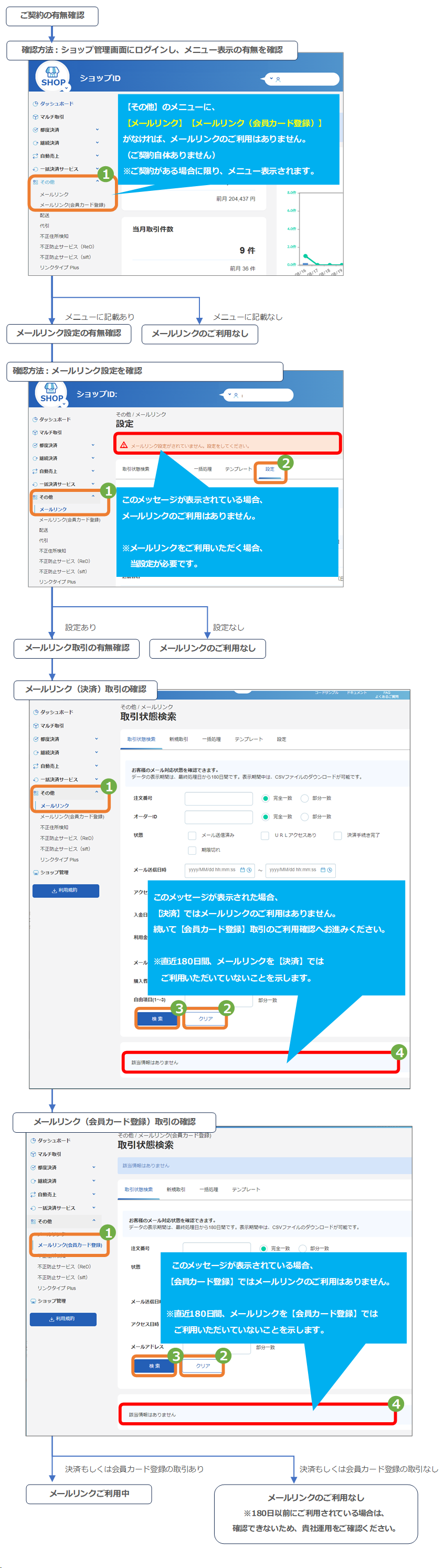Collapse その他 chevron in dashboard screenshot
This screenshot has width=445, height=1568.
(98, 182)
